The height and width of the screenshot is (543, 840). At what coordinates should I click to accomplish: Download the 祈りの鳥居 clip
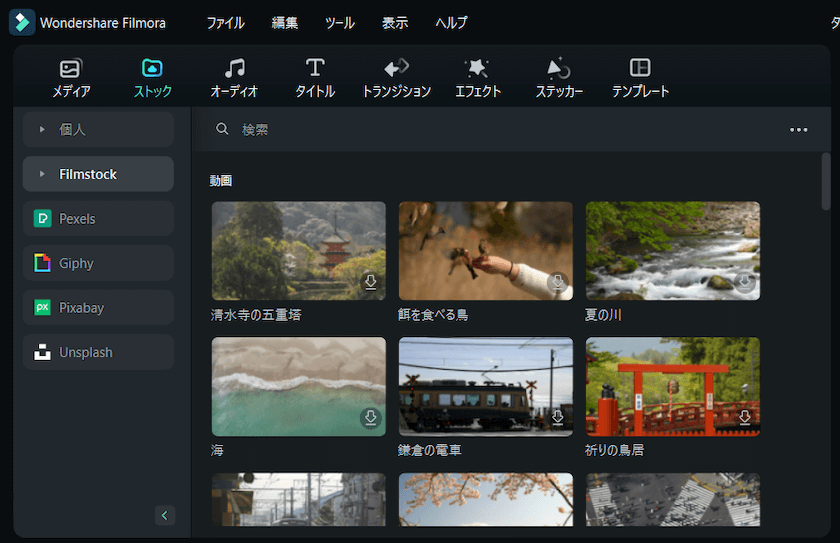[x=745, y=417]
